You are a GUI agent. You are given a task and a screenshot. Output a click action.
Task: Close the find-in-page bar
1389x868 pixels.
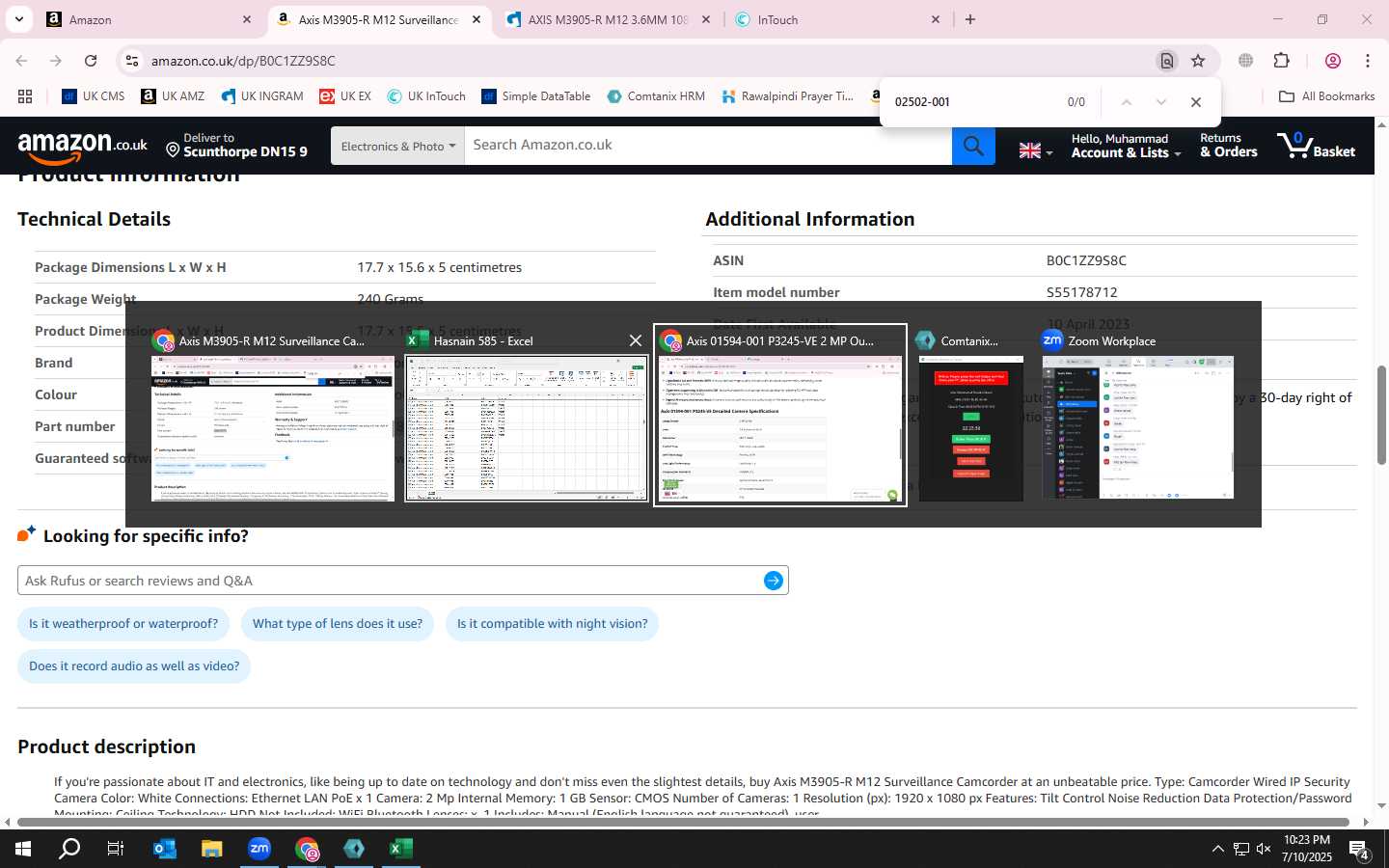[1196, 102]
